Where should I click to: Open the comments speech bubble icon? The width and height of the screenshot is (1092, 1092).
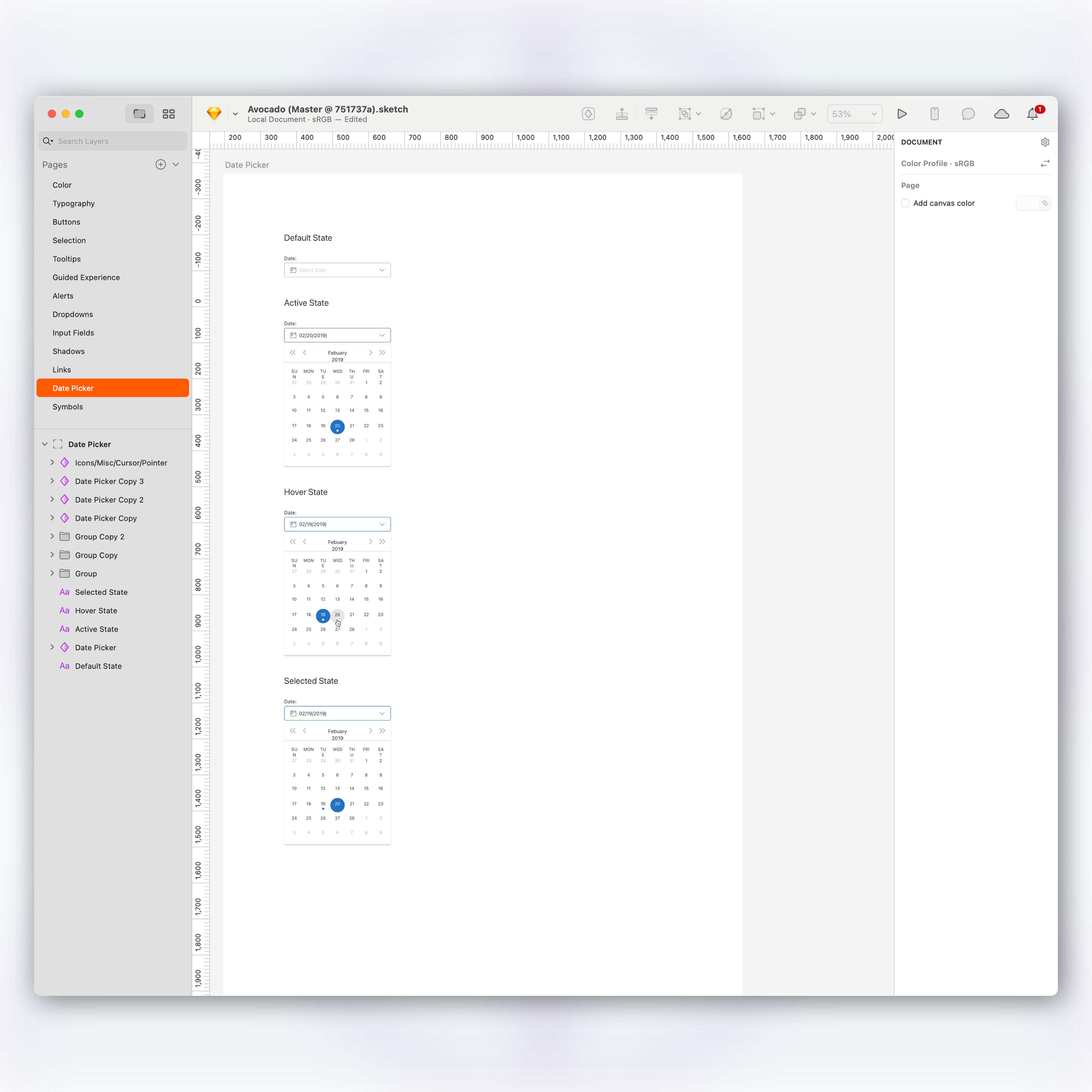click(x=968, y=114)
